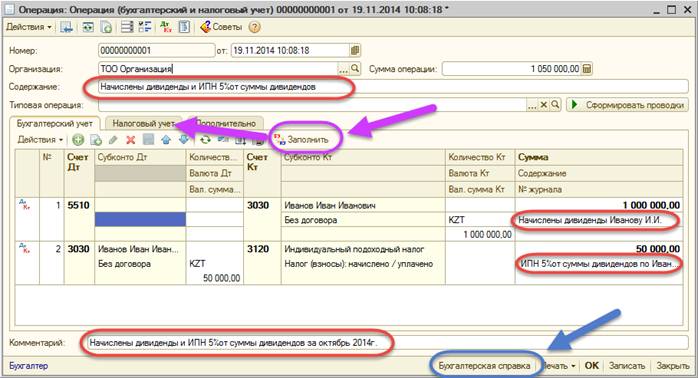This screenshot has height=378, width=698.
Task: Click the Счет Кт column header
Action: [x=263, y=173]
